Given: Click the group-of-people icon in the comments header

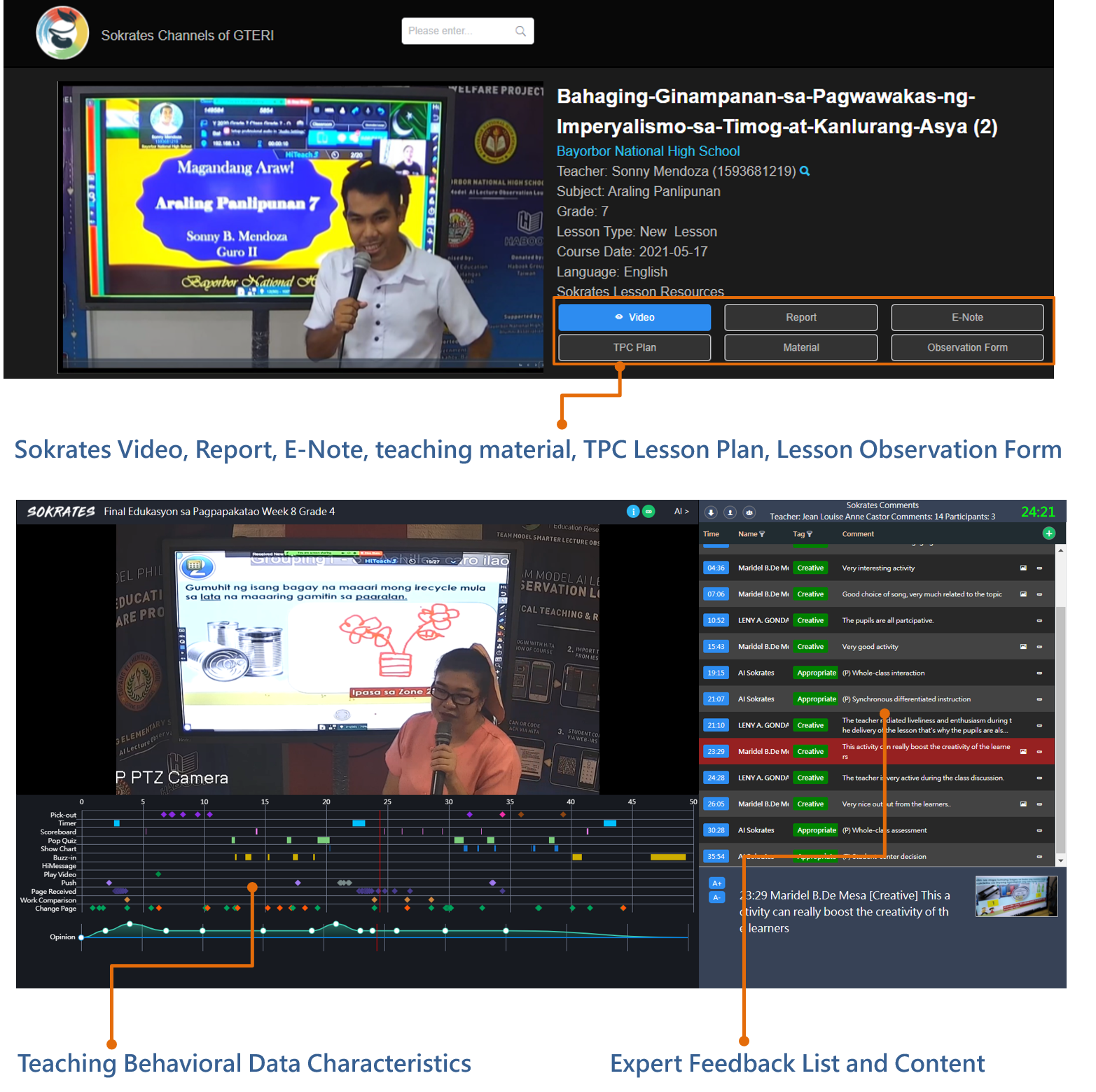Looking at the screenshot, I should tap(749, 512).
